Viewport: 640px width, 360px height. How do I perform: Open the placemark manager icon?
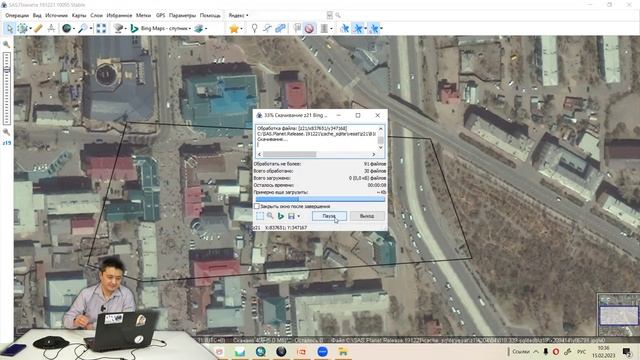click(x=297, y=28)
